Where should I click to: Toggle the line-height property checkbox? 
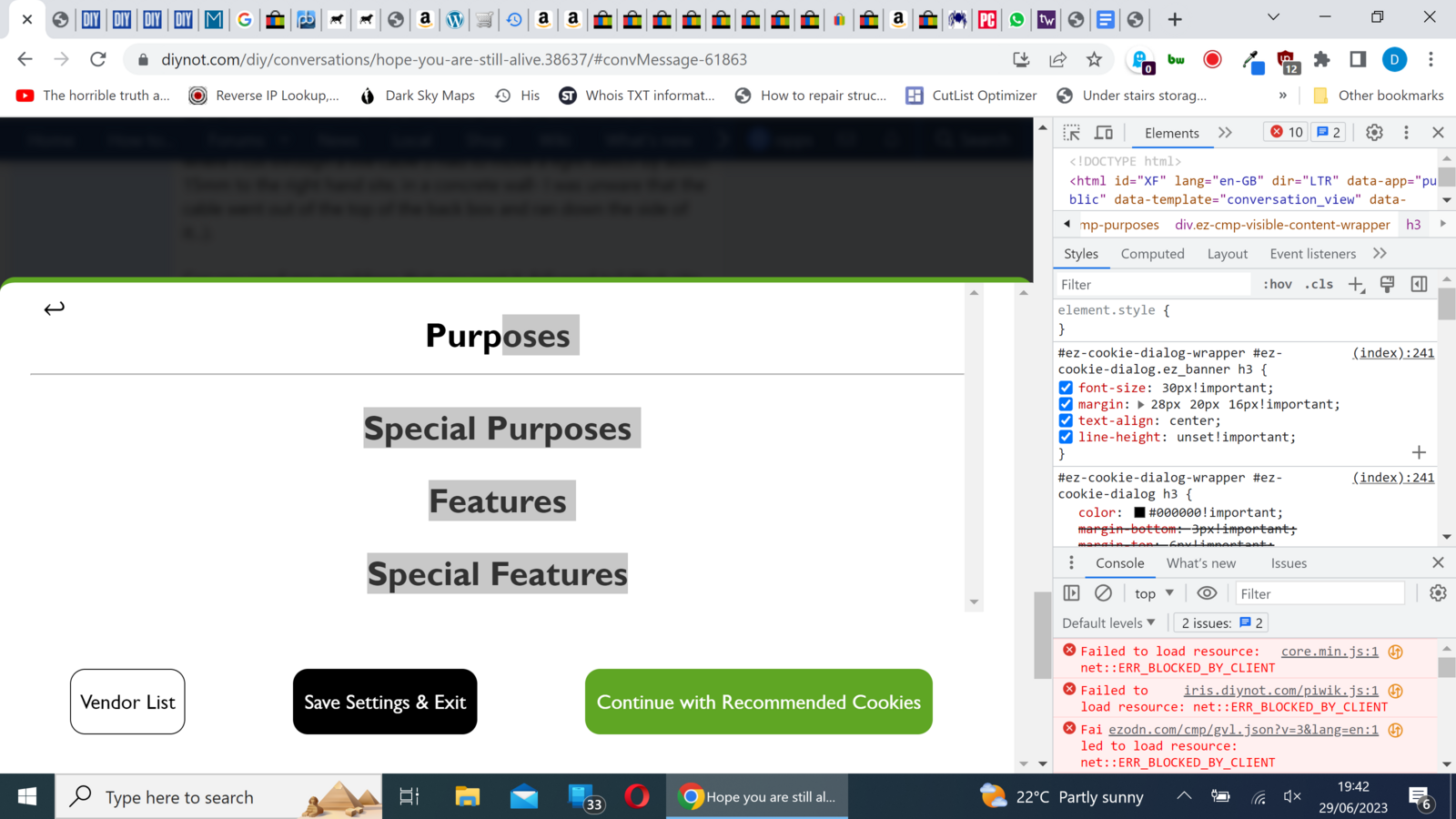[1066, 437]
